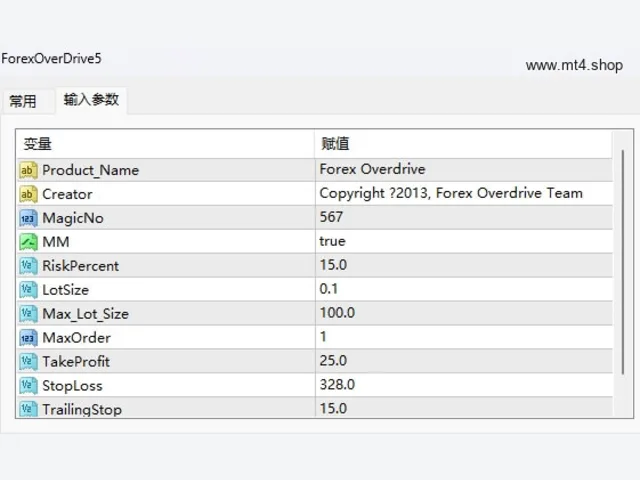Select the LotSize variable name

(66, 290)
